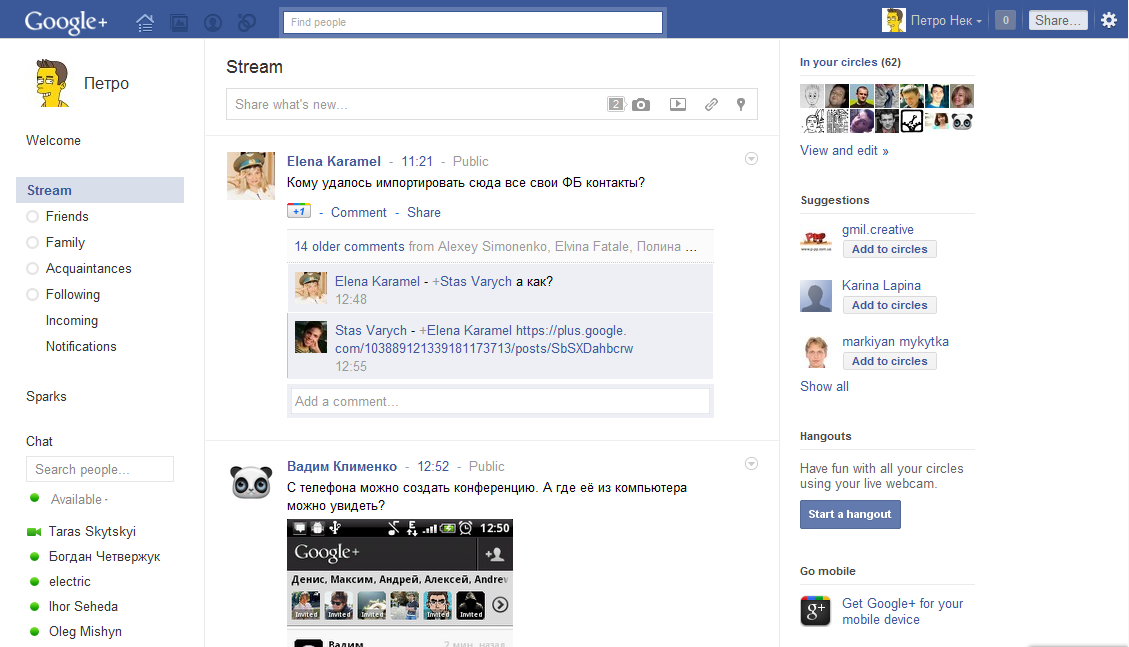Screen dimensions: 1129x647
Task: Open the plus.google.com post link in comment
Action: click(x=484, y=340)
